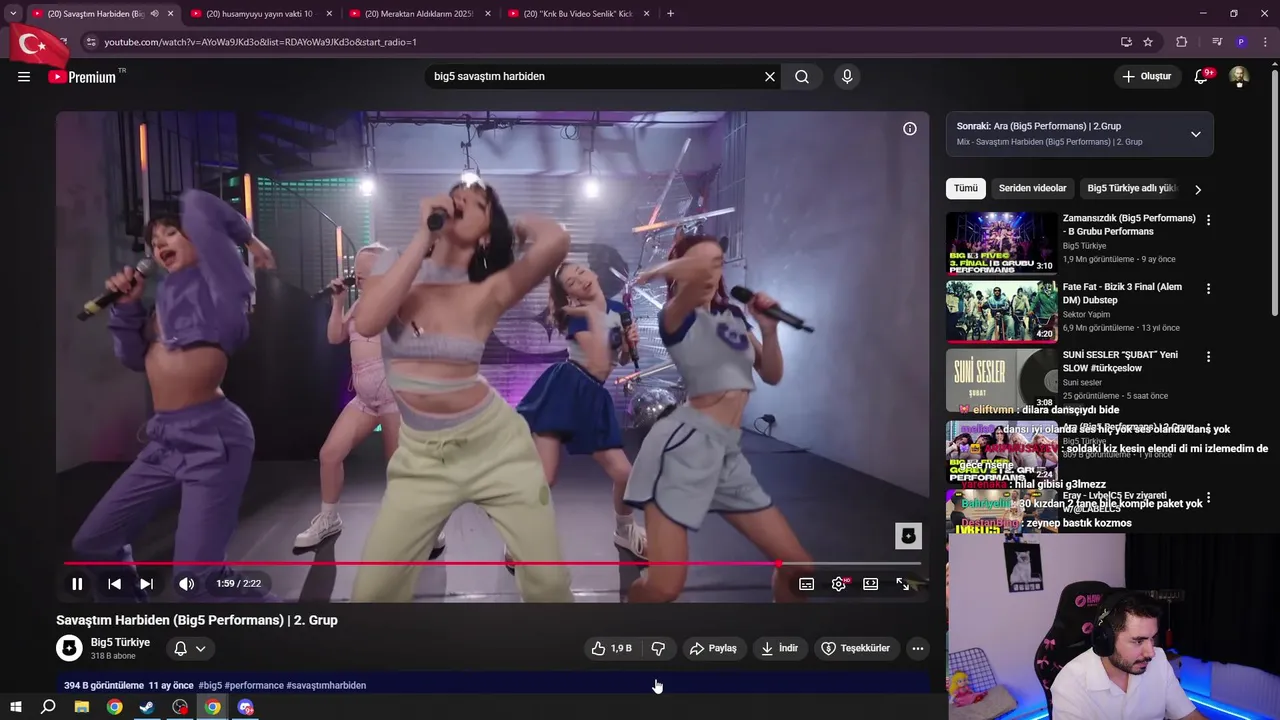Switch to husamyuyu yayın vakti tab
Image resolution: width=1280 pixels, height=720 pixels.
tap(260, 14)
